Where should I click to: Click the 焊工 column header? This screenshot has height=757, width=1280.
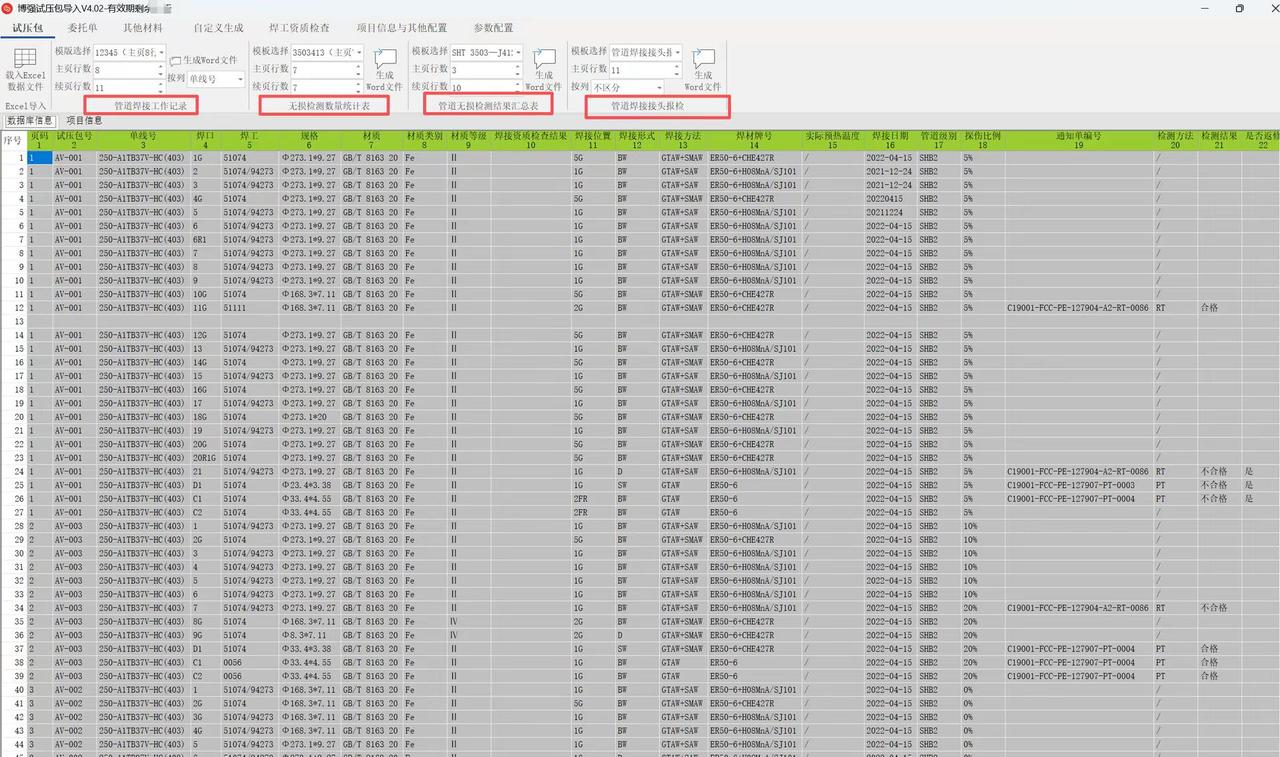pos(249,139)
